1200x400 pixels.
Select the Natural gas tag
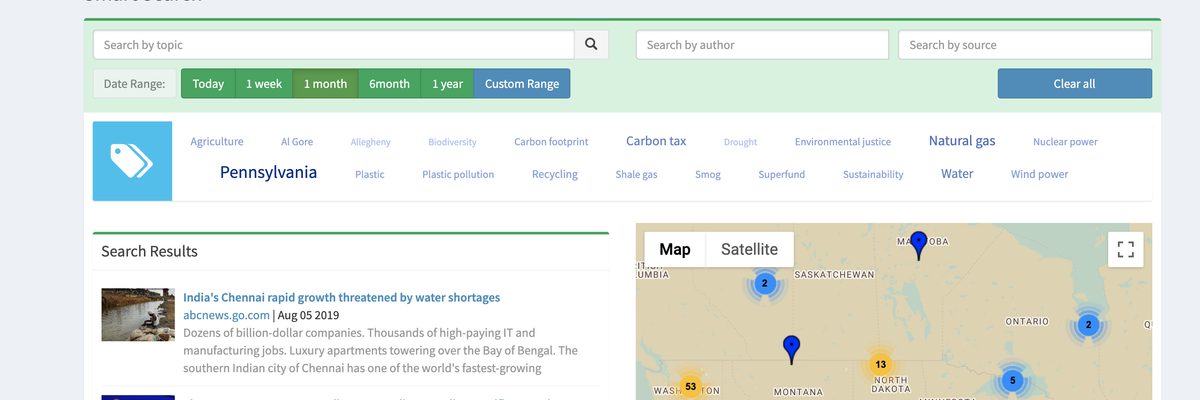[962, 141]
